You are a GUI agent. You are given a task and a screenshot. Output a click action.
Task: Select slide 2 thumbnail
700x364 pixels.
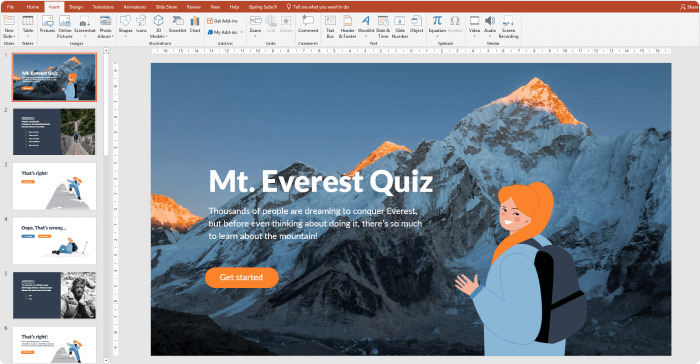(54, 132)
